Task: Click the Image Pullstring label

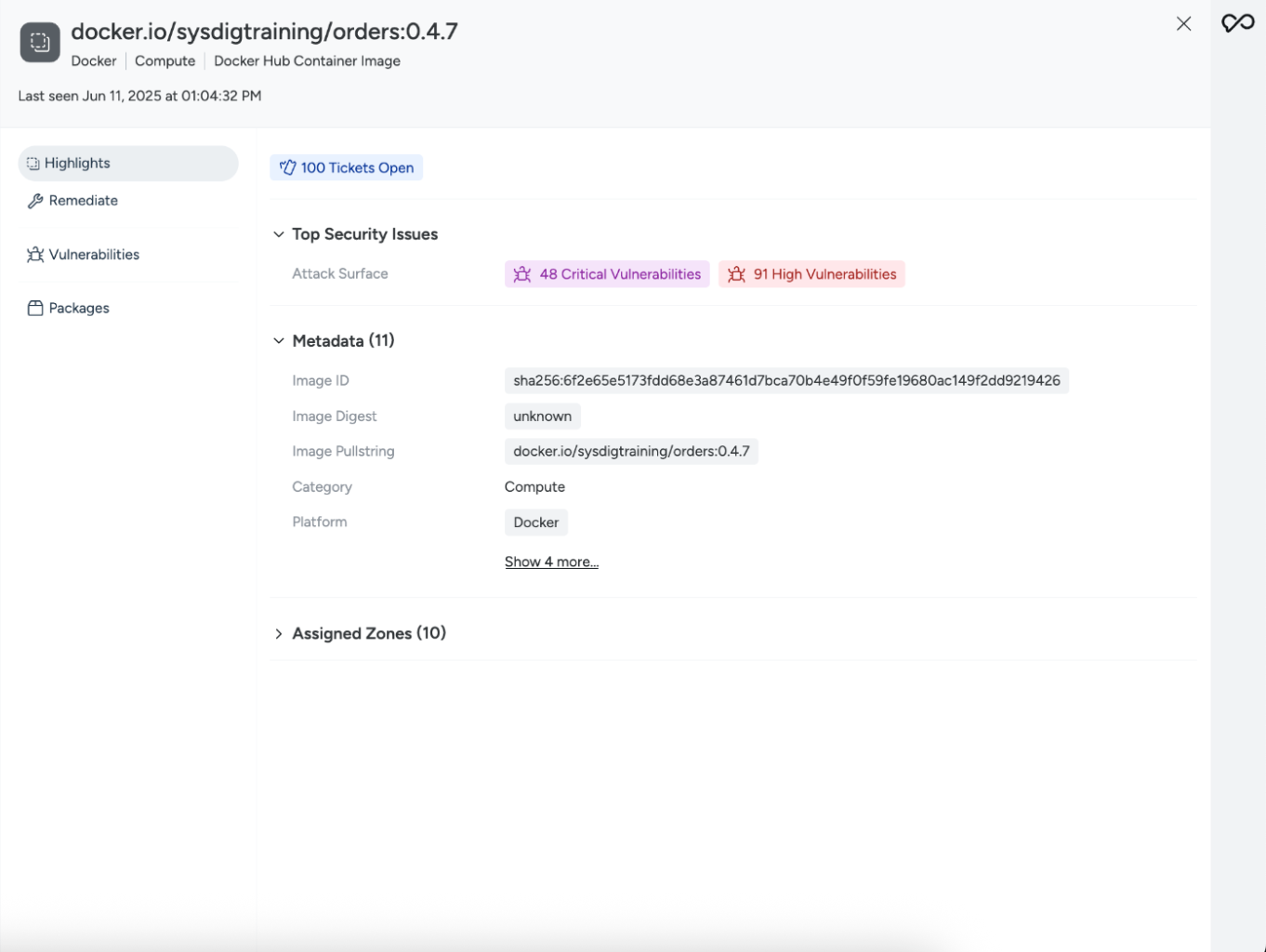Action: tap(343, 452)
